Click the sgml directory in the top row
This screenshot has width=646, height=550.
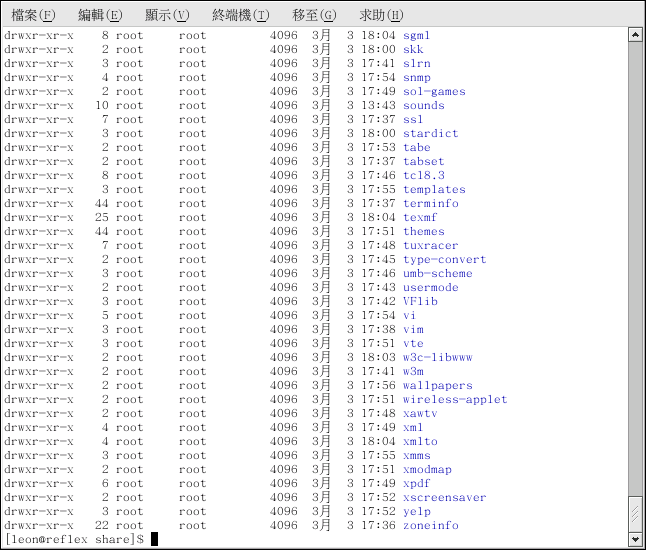[x=416, y=35]
